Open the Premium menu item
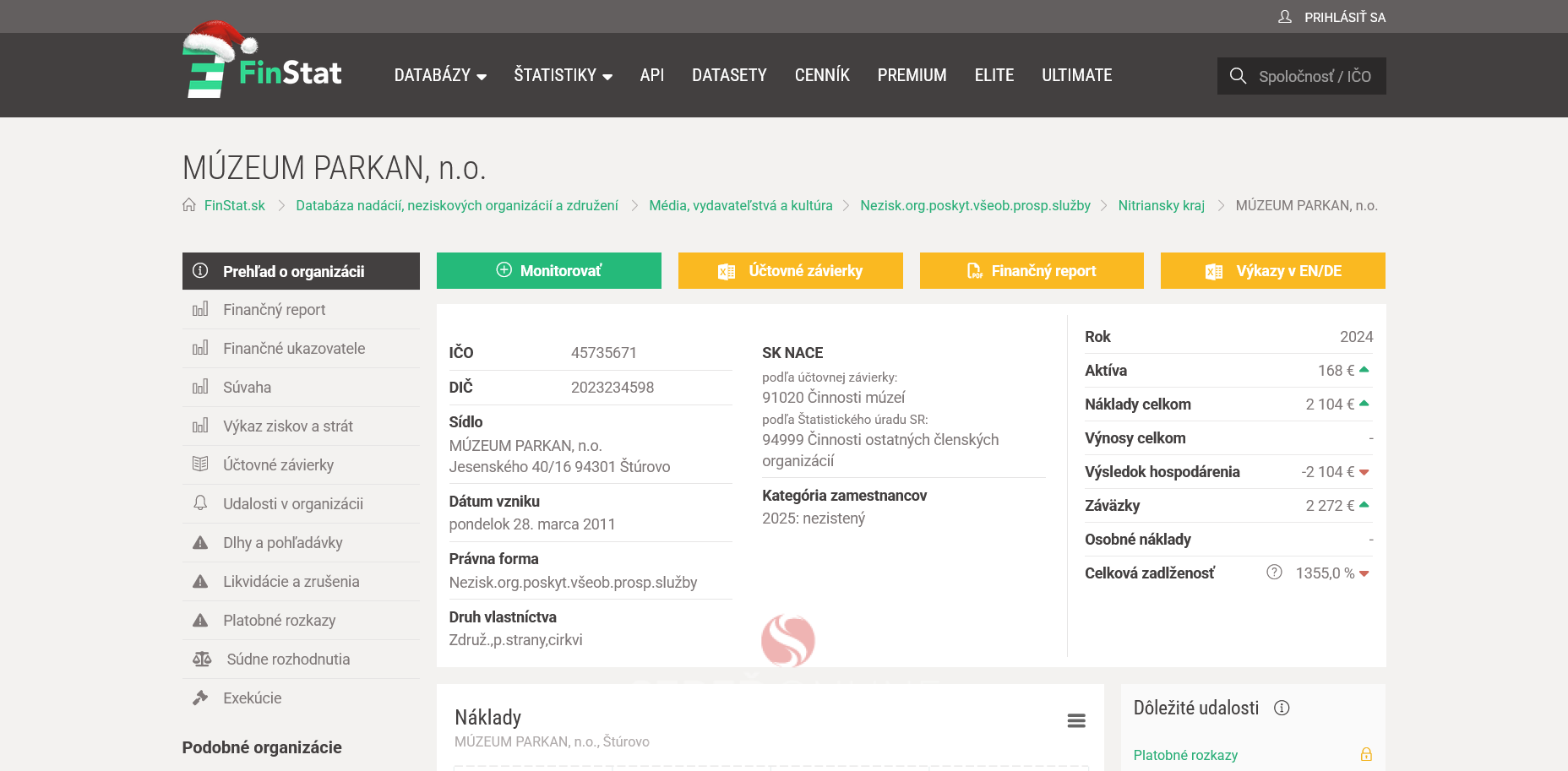Image resolution: width=1568 pixels, height=771 pixels. (x=912, y=75)
